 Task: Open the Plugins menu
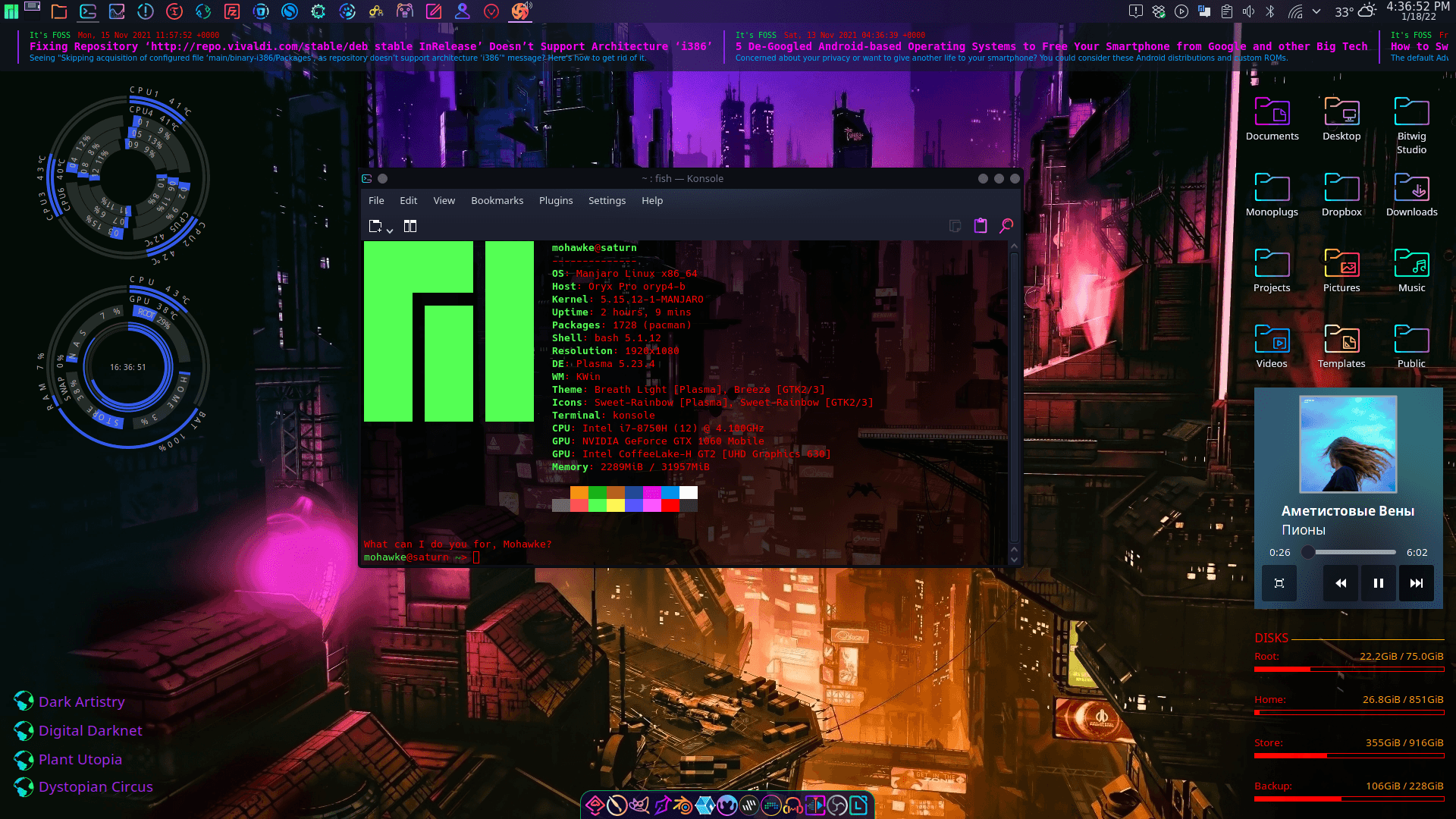click(555, 200)
